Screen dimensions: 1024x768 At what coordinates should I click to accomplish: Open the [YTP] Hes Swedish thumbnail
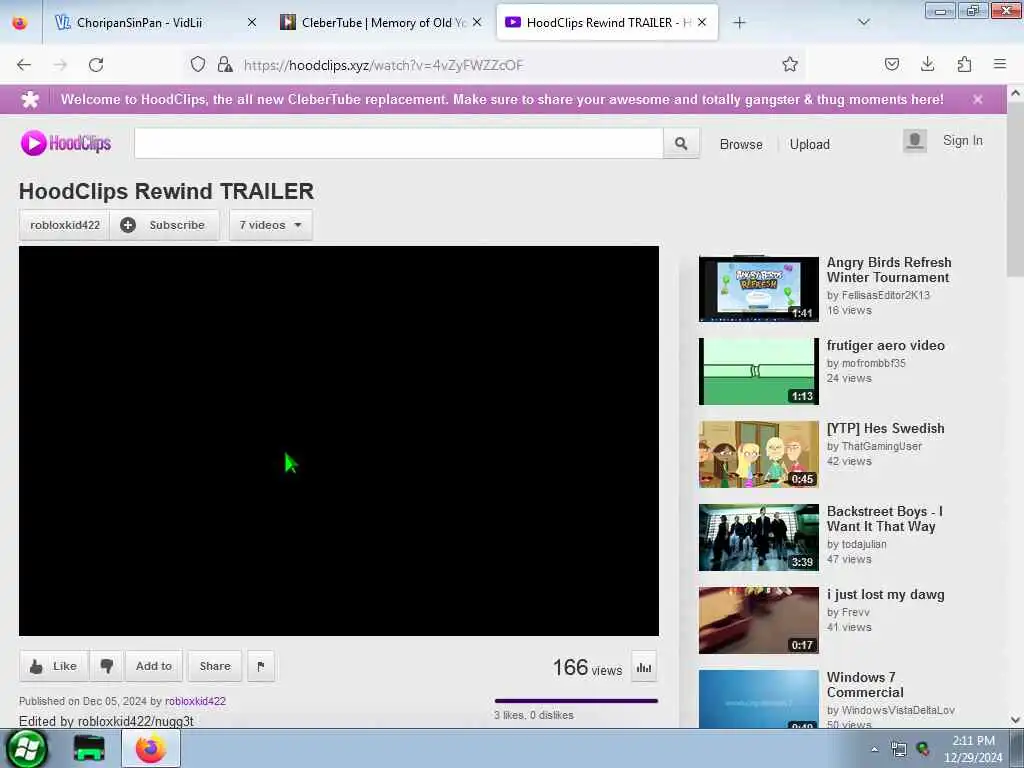tap(758, 455)
